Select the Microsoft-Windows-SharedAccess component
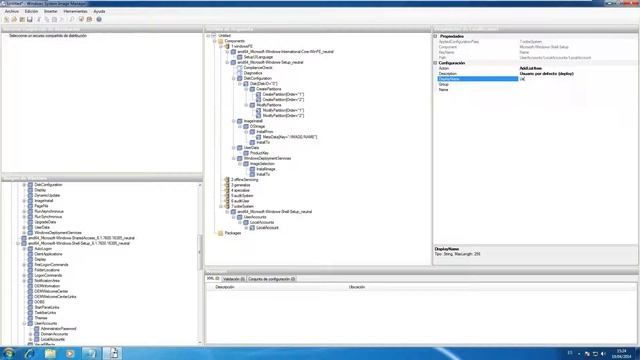The width and height of the screenshot is (640, 360). [81, 238]
